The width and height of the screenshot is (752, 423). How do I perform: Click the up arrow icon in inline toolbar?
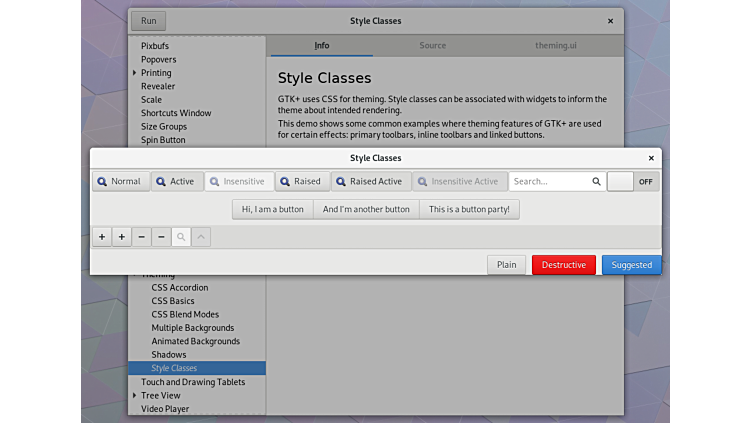[x=200, y=237]
